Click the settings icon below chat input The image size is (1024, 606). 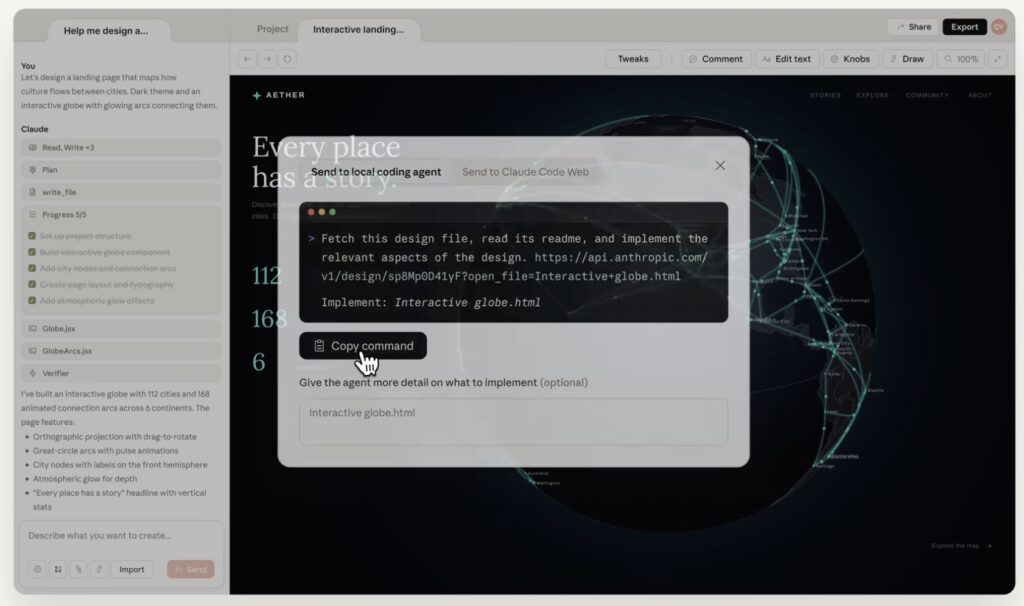[38, 569]
